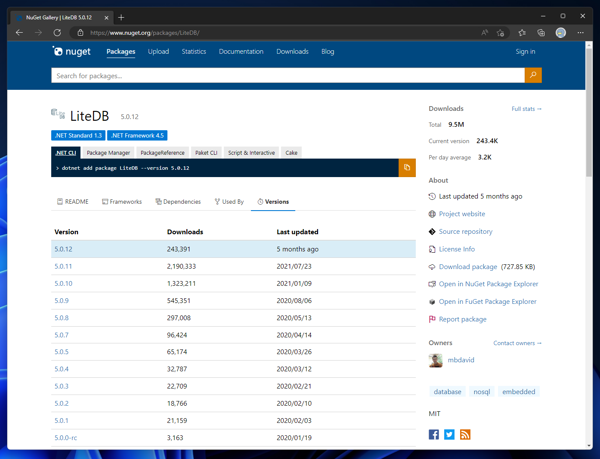
Task: Click the Contact owners link
Action: pos(517,343)
